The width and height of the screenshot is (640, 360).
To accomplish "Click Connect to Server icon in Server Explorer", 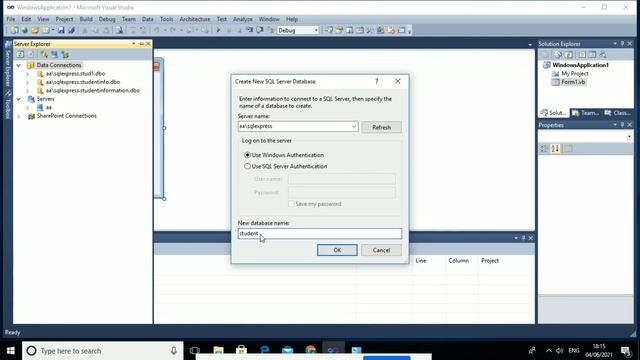I will [x=54, y=54].
